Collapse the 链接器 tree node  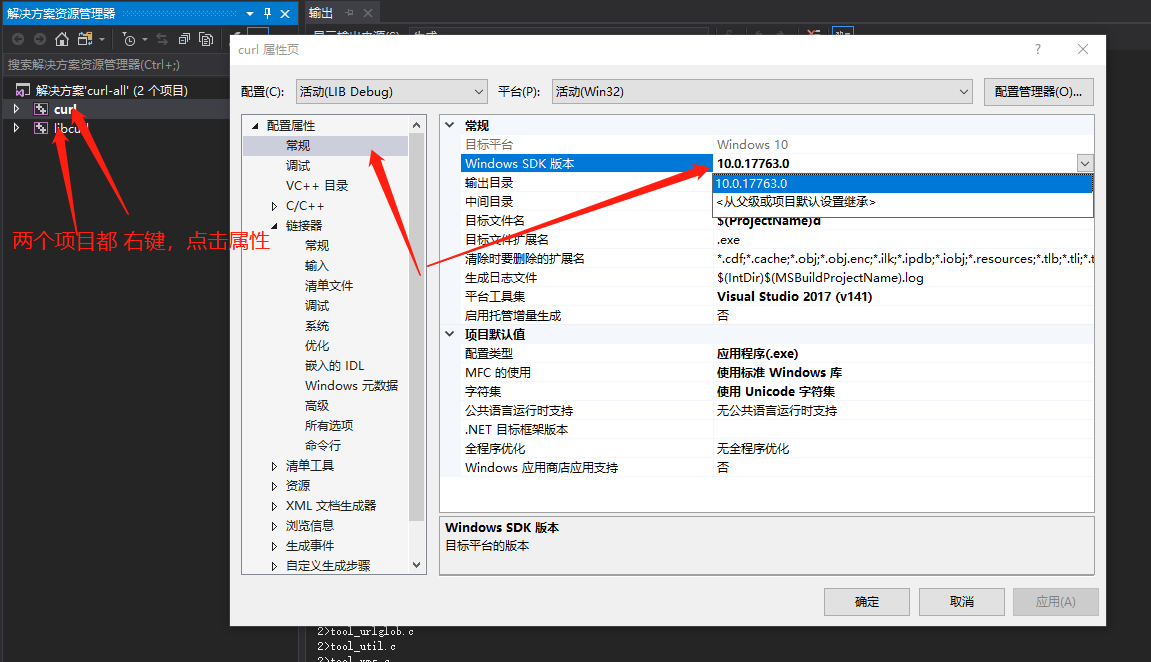click(274, 226)
